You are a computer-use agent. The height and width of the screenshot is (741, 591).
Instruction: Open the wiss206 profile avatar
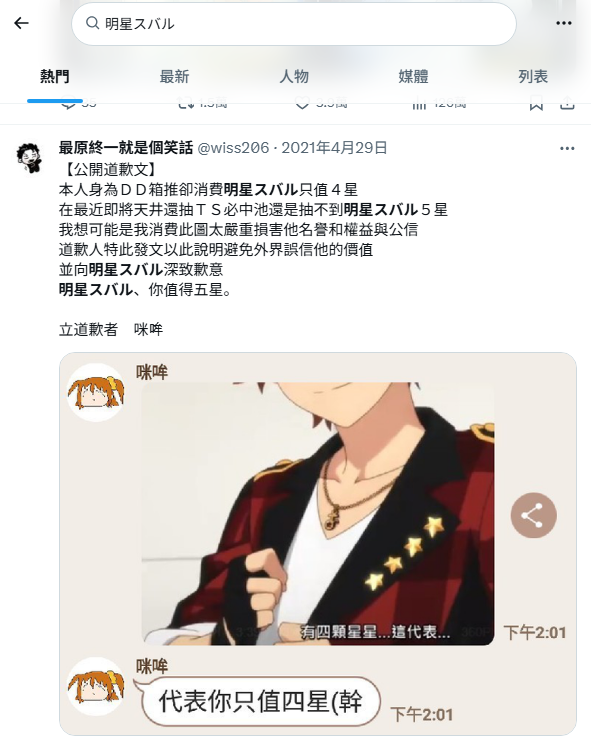pos(29,158)
